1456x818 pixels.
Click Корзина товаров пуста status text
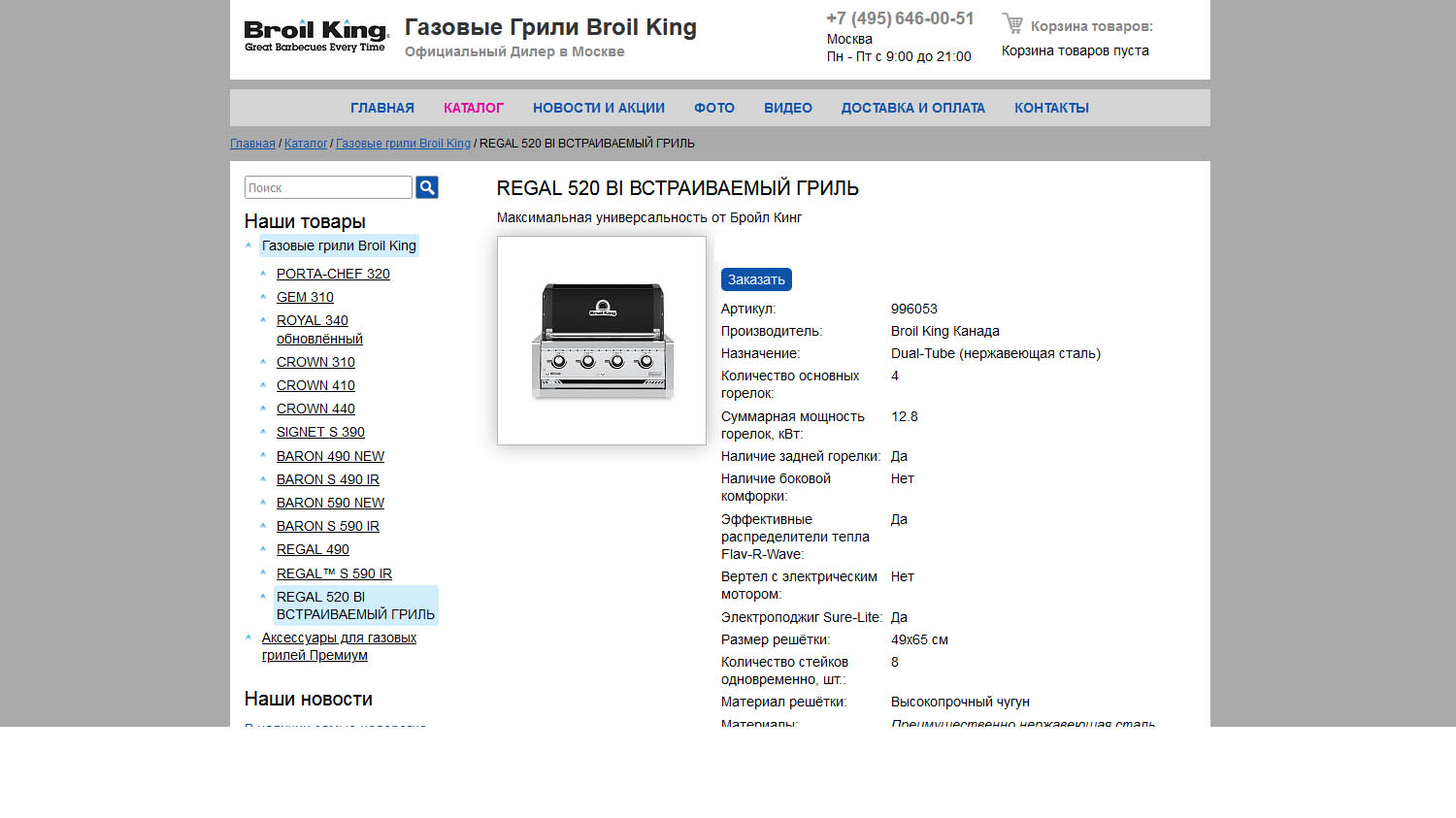click(1075, 50)
